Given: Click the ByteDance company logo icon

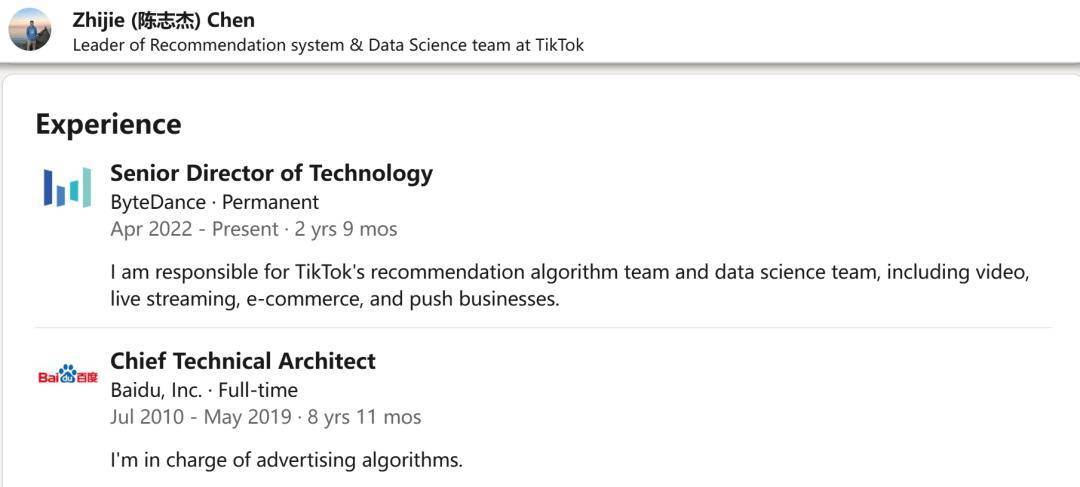Looking at the screenshot, I should [x=68, y=187].
